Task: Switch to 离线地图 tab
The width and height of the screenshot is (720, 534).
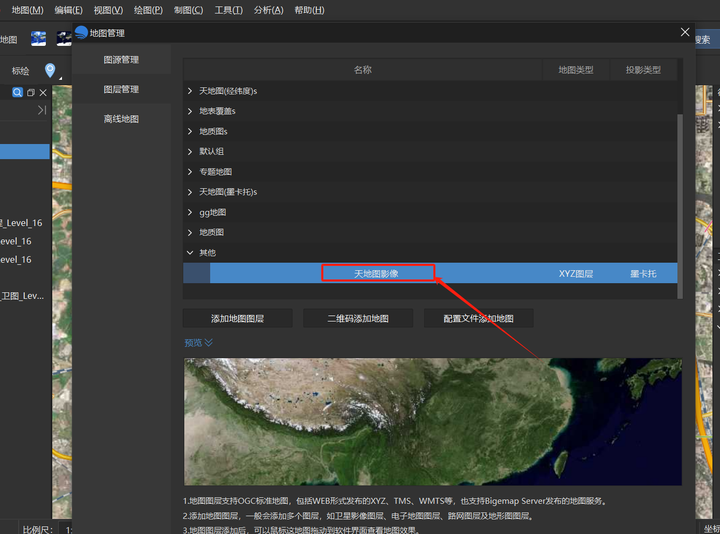Action: point(121,119)
